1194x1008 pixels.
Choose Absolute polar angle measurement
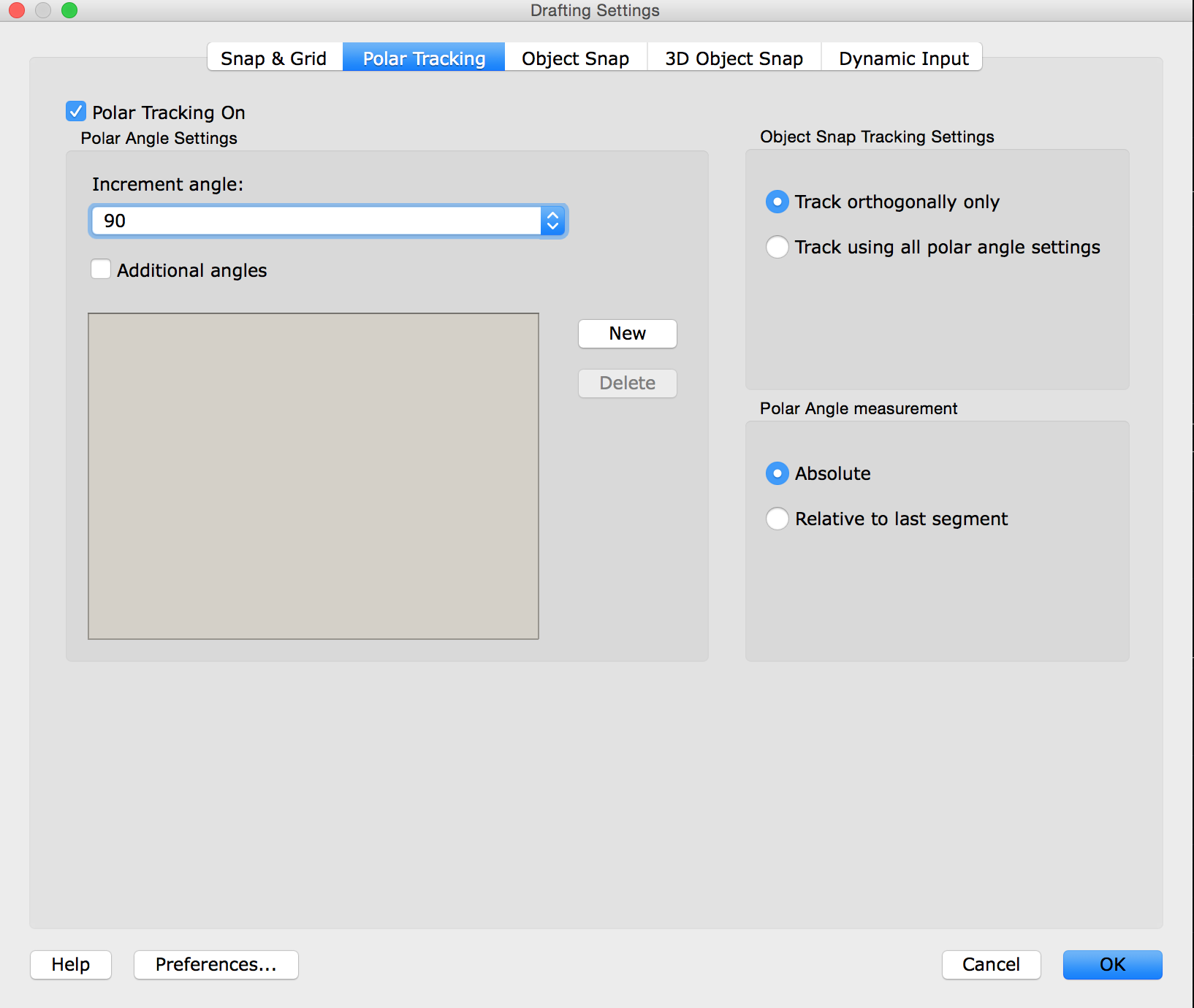point(777,473)
